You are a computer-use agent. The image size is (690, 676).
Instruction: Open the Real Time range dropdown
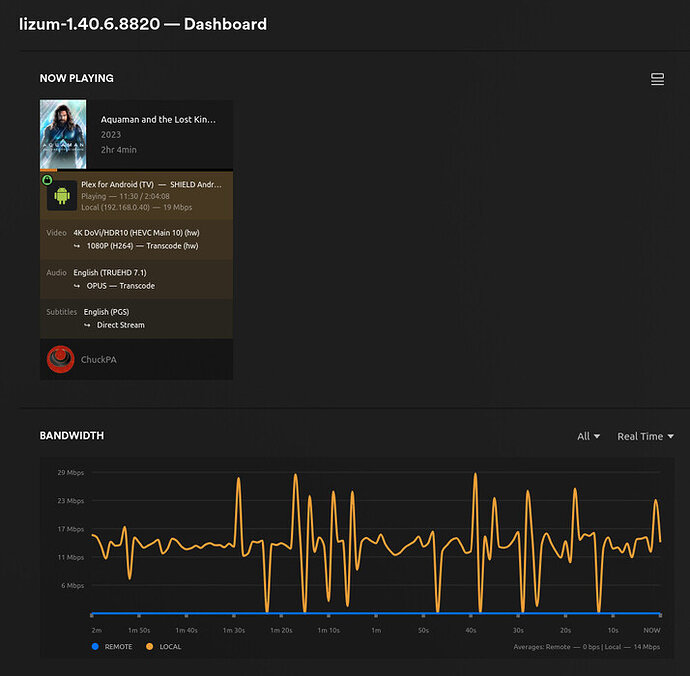pyautogui.click(x=645, y=436)
